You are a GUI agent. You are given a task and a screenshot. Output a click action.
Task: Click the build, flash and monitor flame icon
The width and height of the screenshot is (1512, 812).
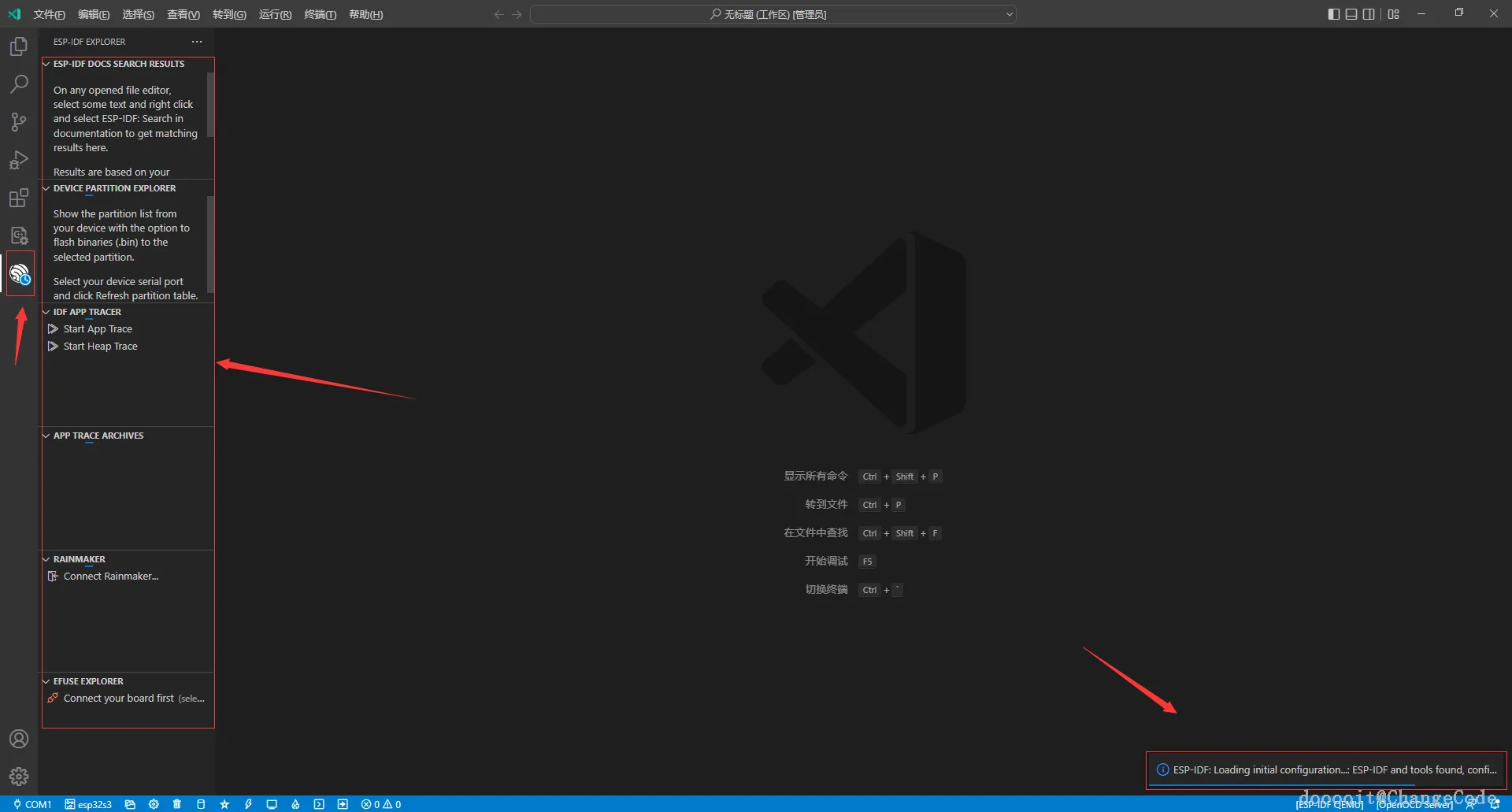(x=295, y=804)
